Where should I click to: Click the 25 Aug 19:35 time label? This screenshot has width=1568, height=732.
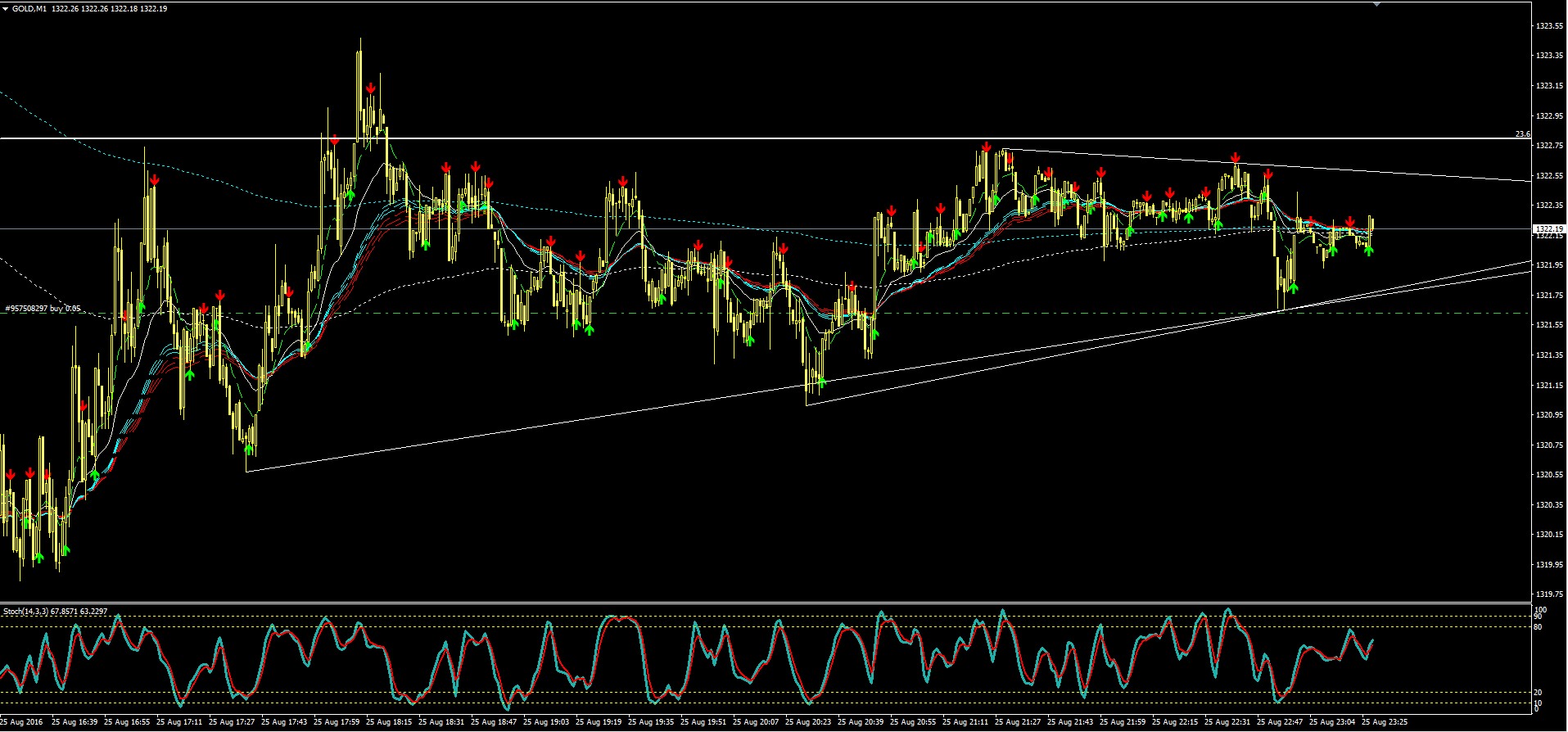(651, 722)
